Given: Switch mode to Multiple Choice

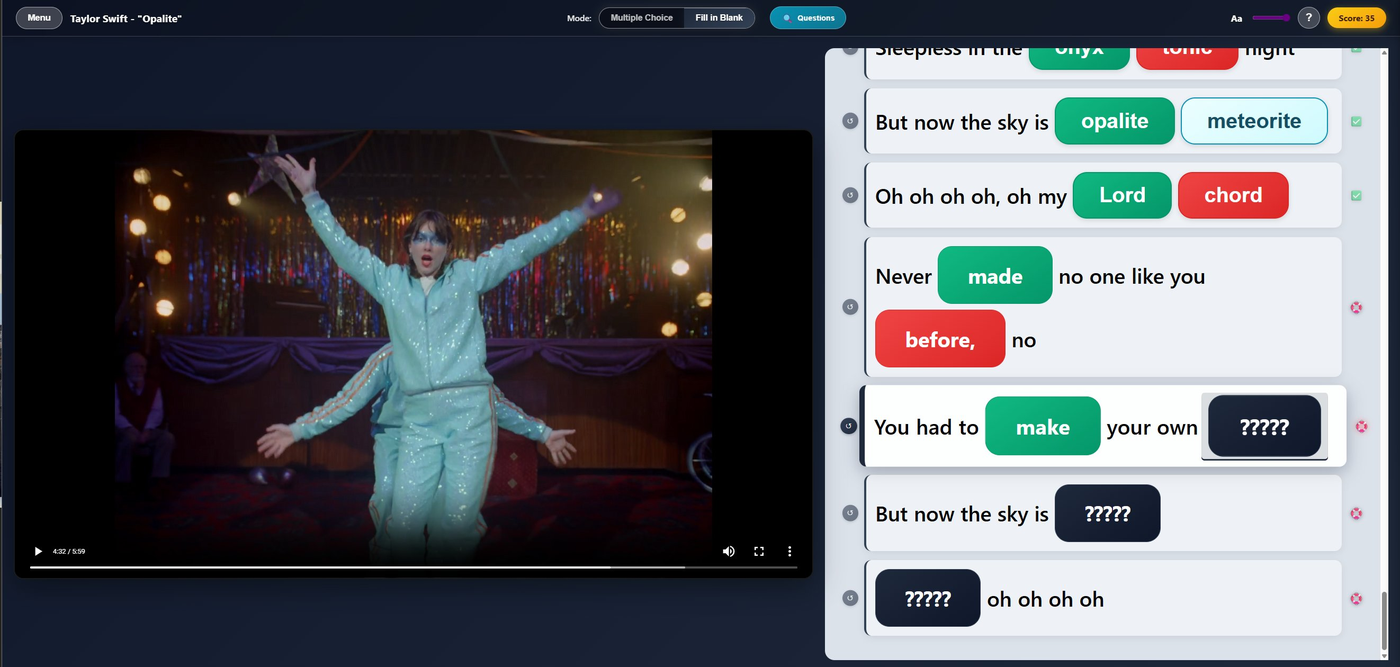Looking at the screenshot, I should click(x=642, y=18).
